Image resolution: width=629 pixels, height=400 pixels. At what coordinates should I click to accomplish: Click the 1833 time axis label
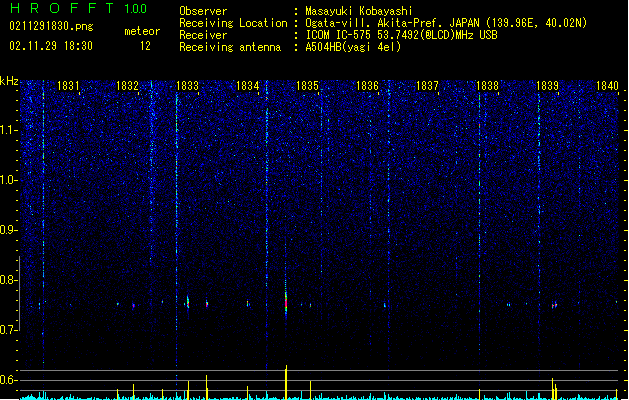[x=187, y=86]
